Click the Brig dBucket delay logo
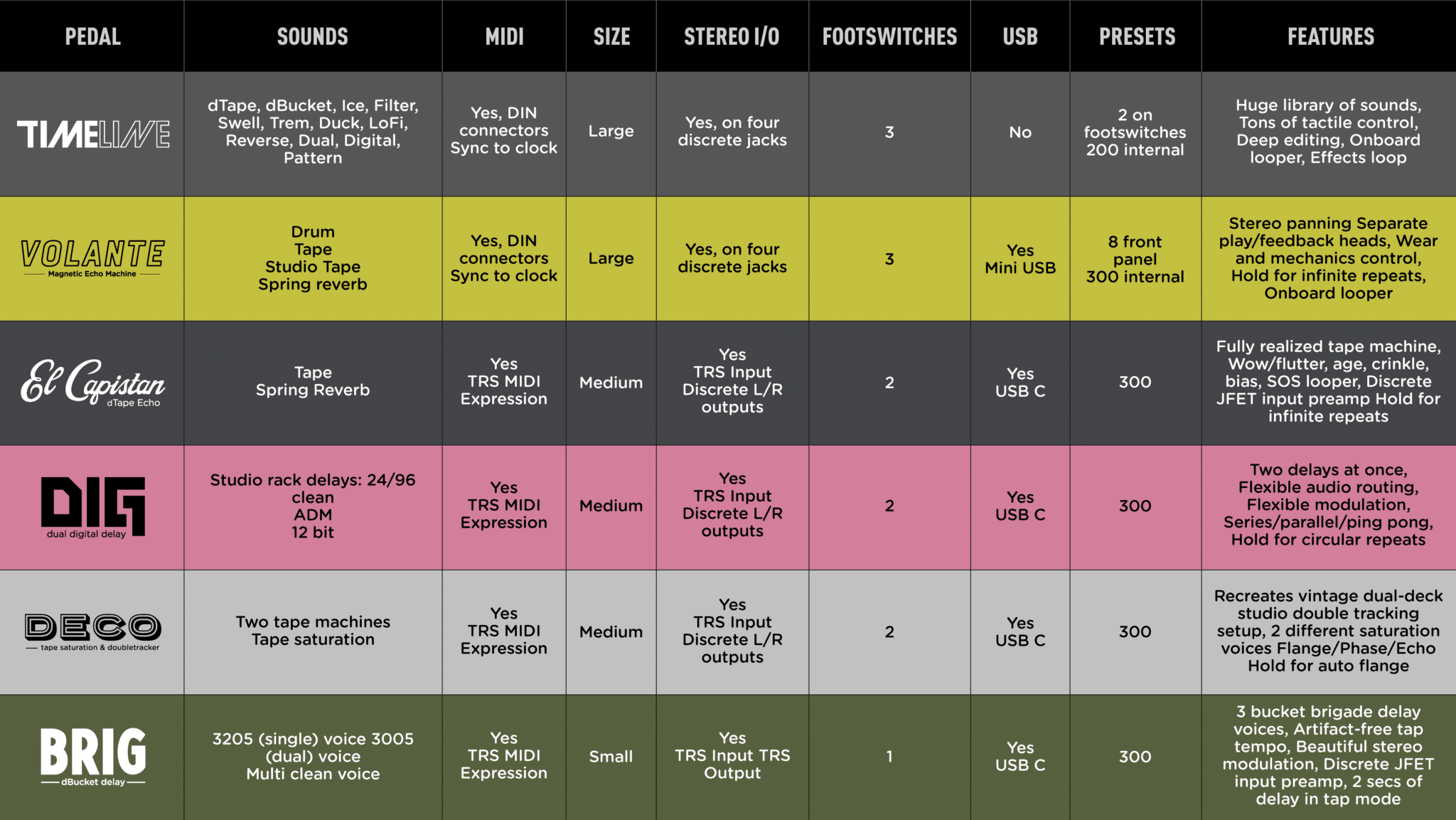 [92, 756]
